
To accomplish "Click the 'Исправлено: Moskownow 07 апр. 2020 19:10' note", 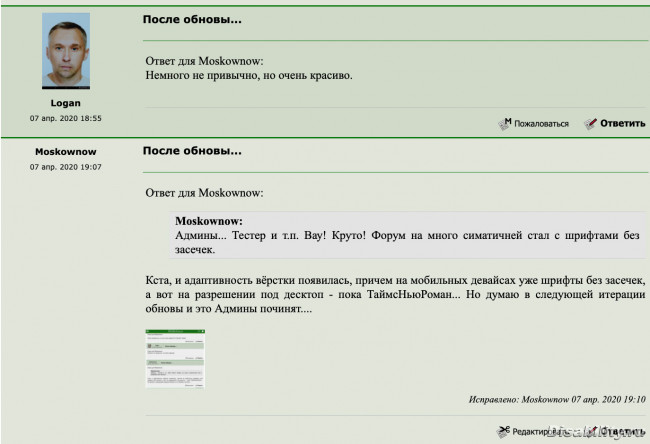I will point(557,399).
